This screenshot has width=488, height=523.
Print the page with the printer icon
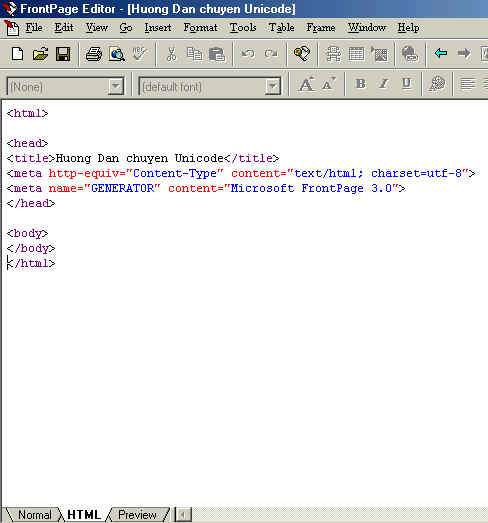[94, 54]
